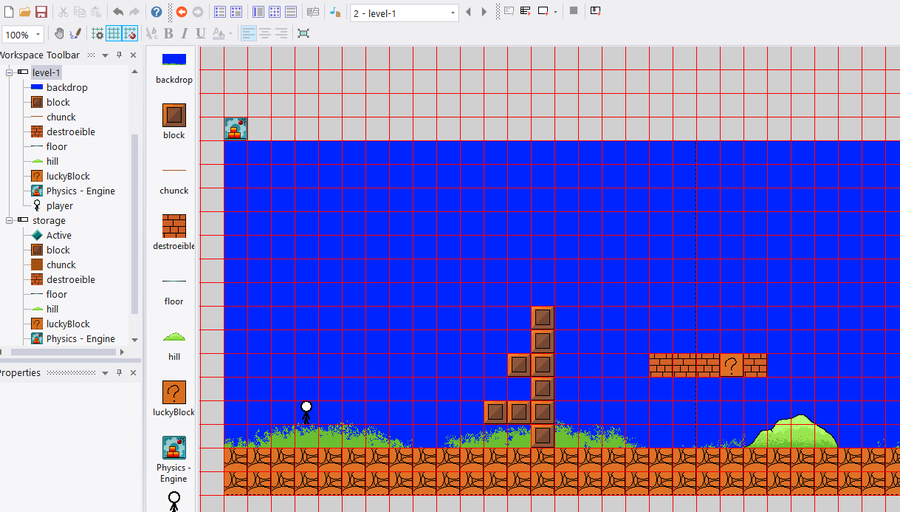Click the workspace tree horizontal scrollbar
This screenshot has width=900, height=512.
[x=63, y=352]
